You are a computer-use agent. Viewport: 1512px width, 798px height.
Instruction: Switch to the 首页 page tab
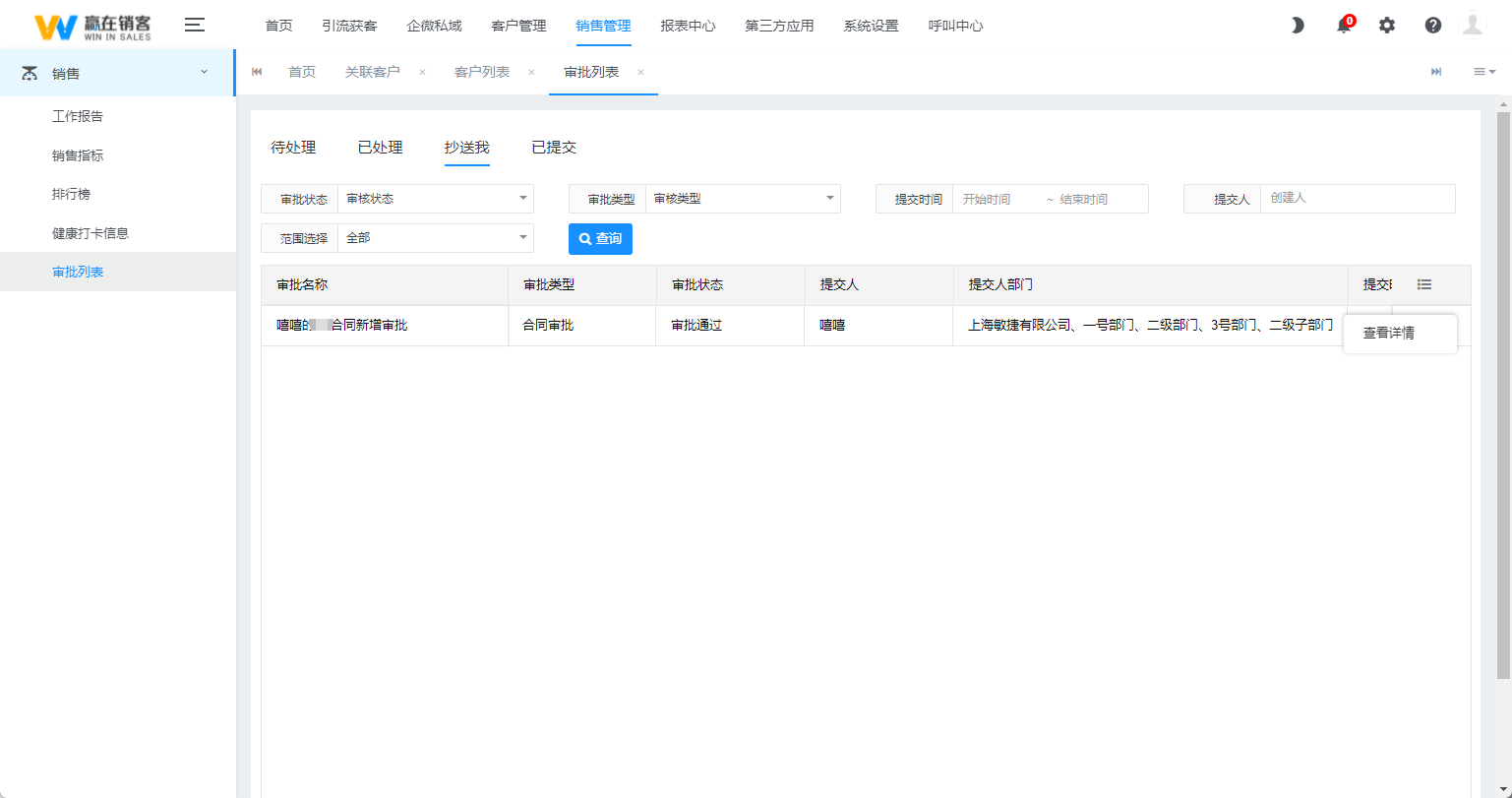[301, 72]
